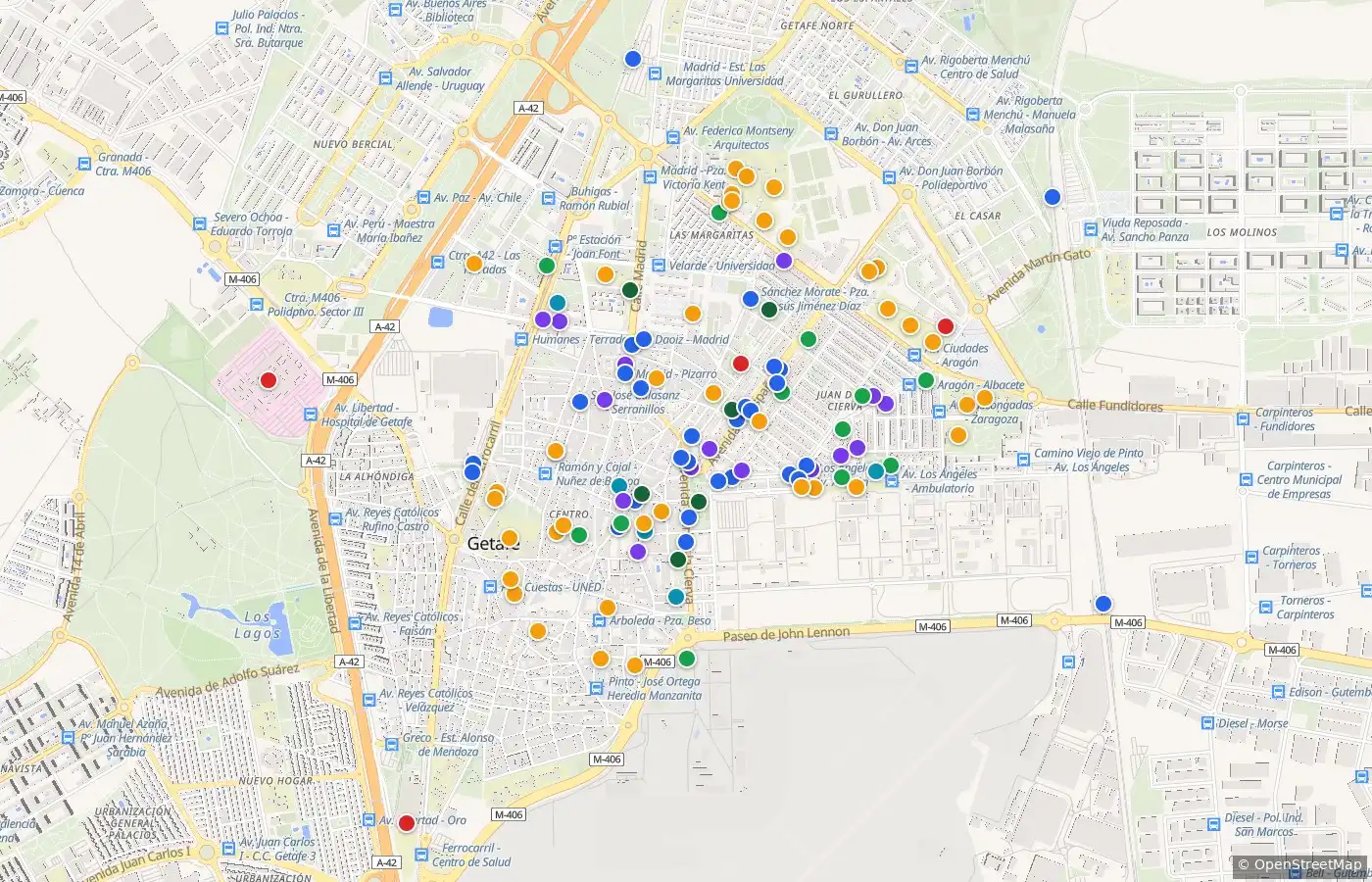Select the Los Lagos park label
The width and height of the screenshot is (1372, 882).
coord(257,625)
